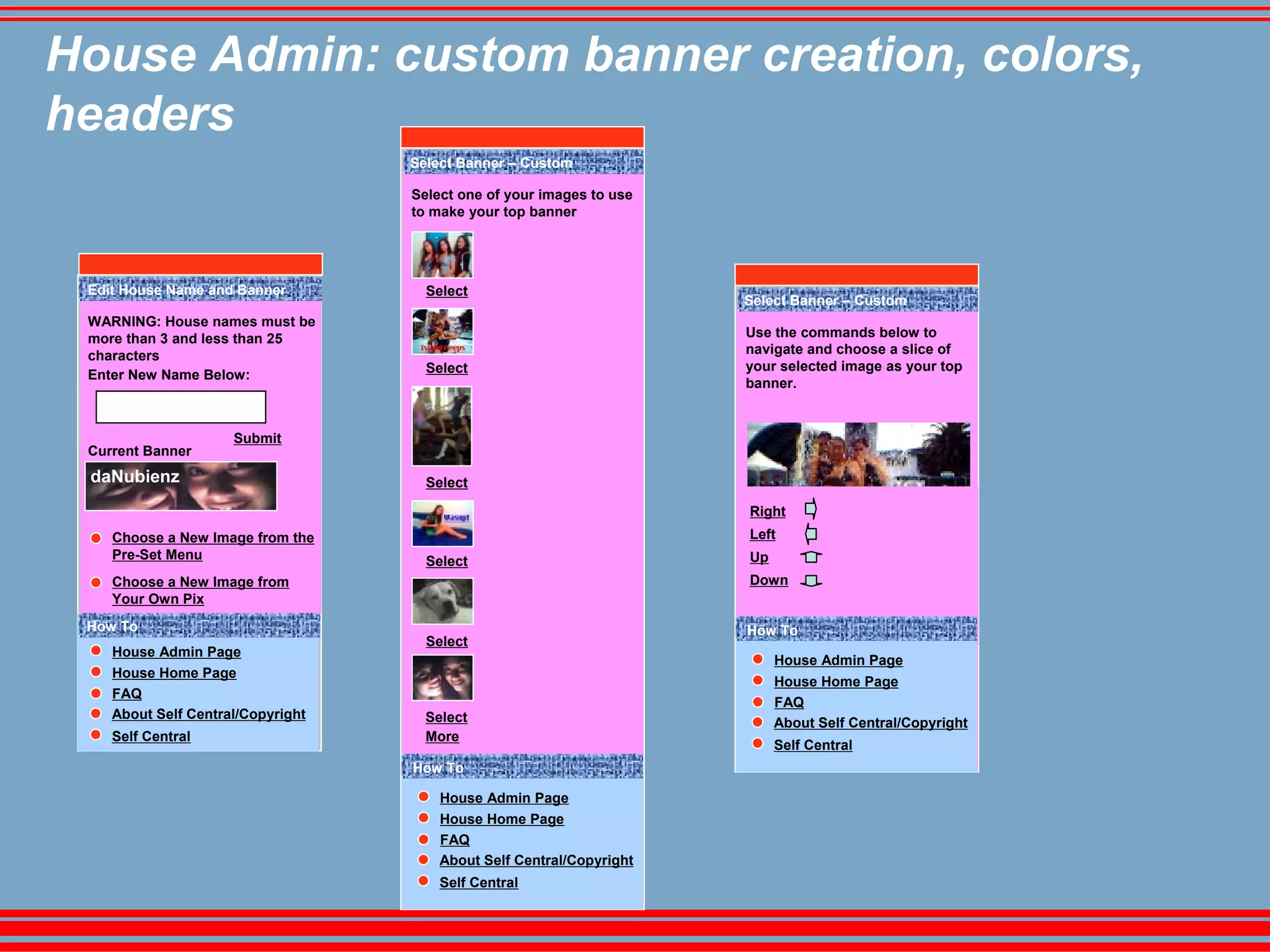Open FAQ link in left panel
1270x952 pixels.
pos(127,694)
